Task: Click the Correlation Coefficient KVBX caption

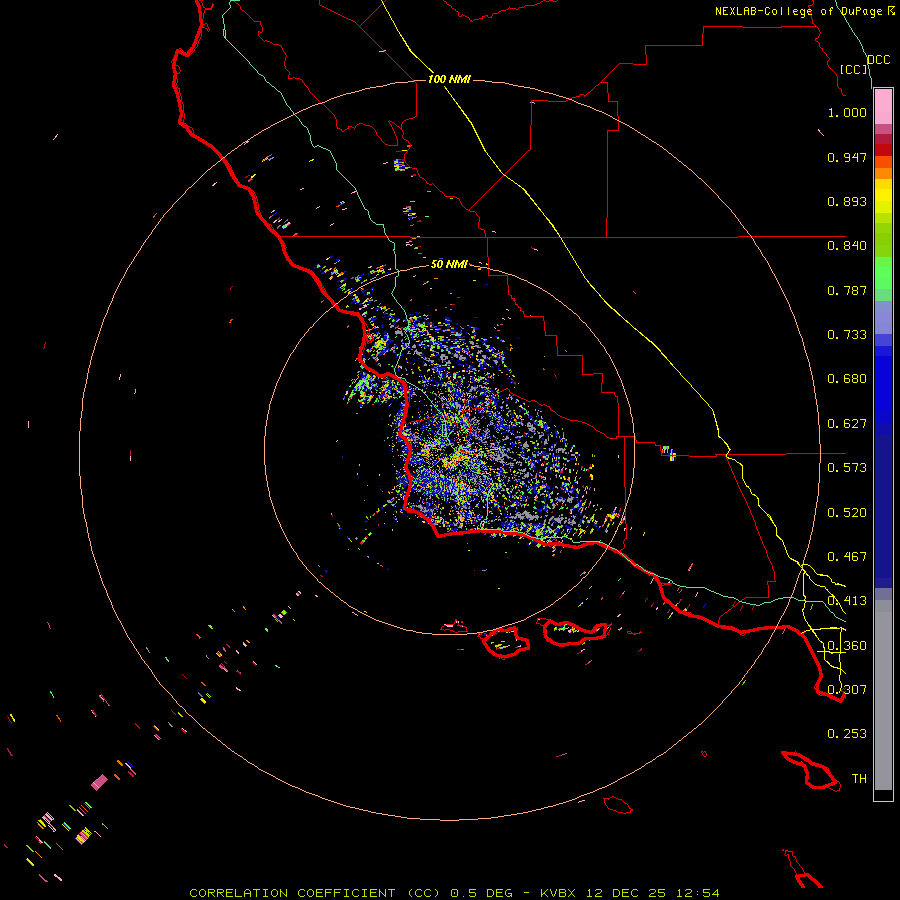Action: click(454, 893)
